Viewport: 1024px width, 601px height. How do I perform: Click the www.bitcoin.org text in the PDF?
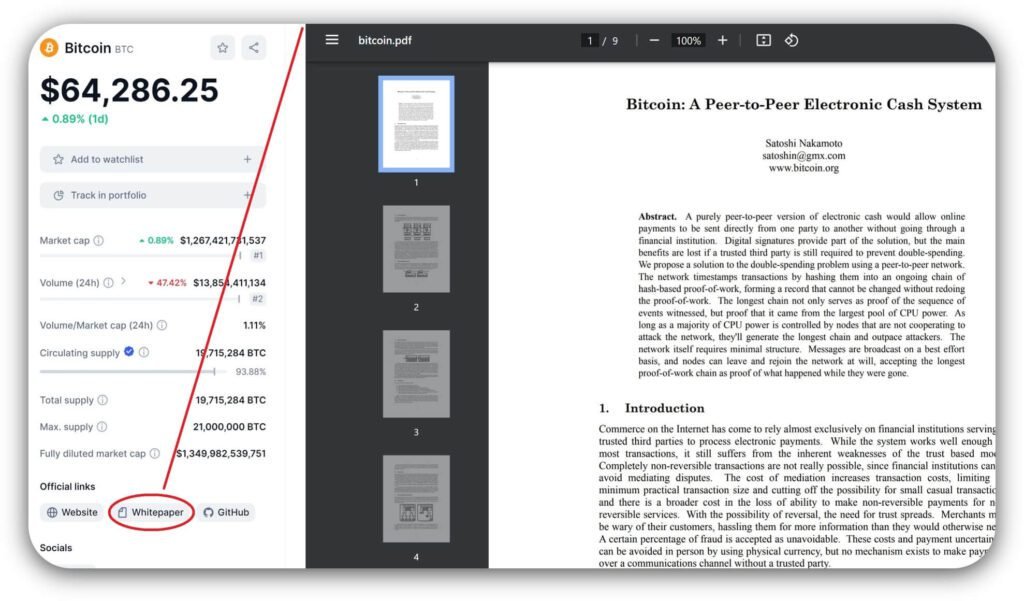click(x=804, y=168)
